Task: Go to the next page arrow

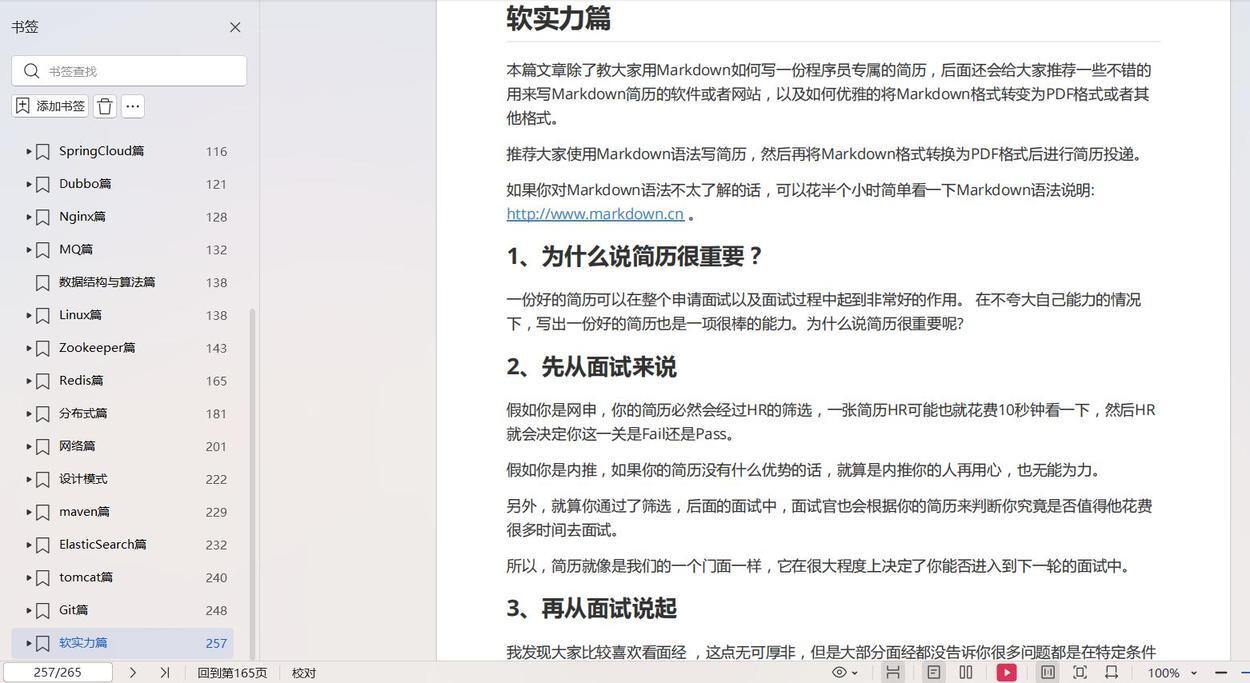Action: point(132,673)
